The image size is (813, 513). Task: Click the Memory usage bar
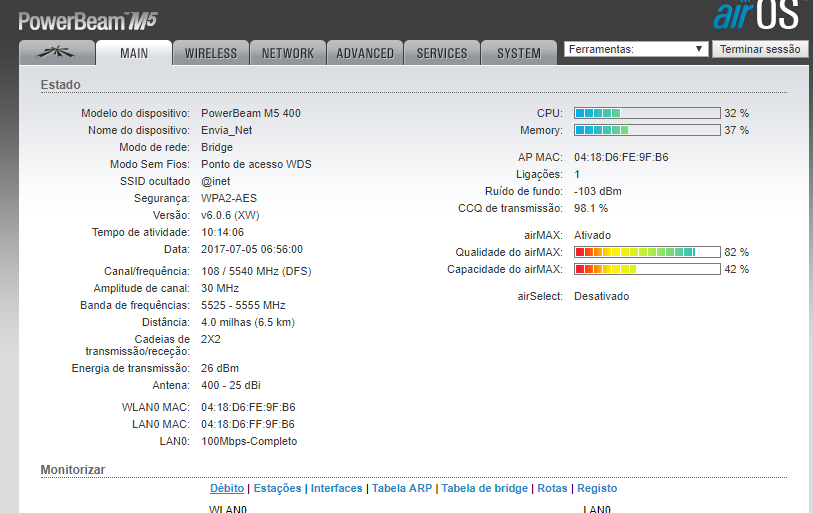(x=647, y=130)
